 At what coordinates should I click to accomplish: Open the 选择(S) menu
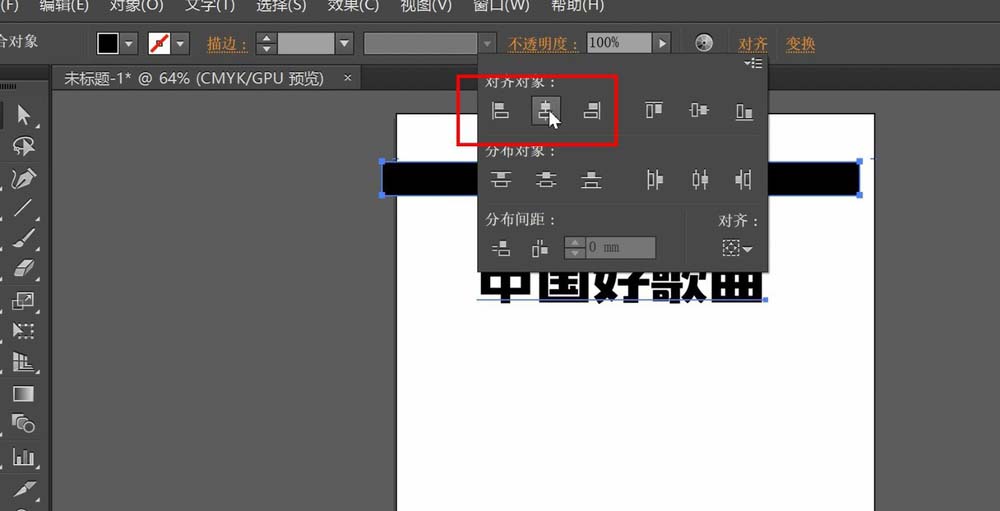[281, 6]
